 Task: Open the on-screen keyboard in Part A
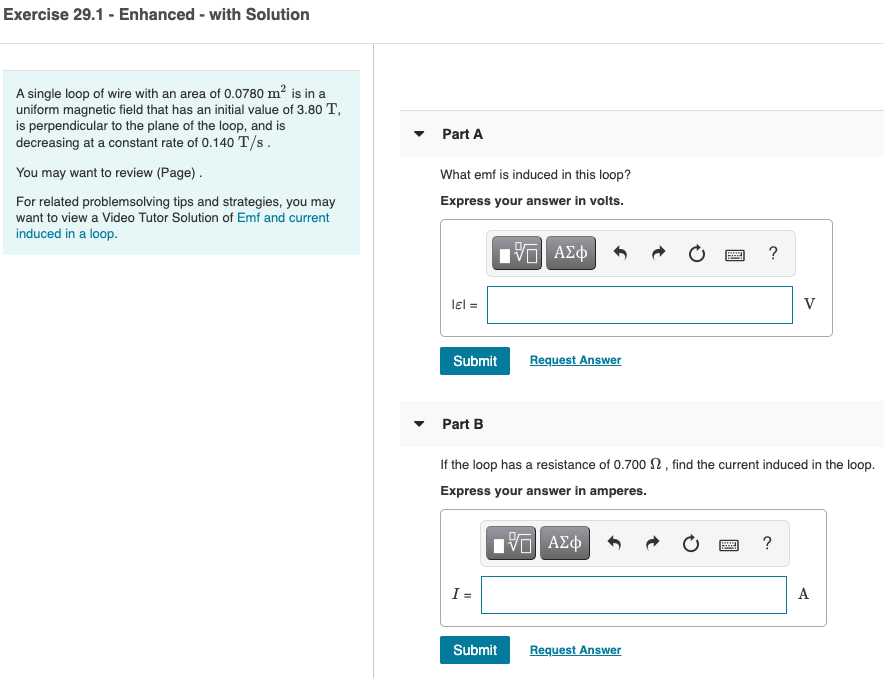click(x=734, y=253)
